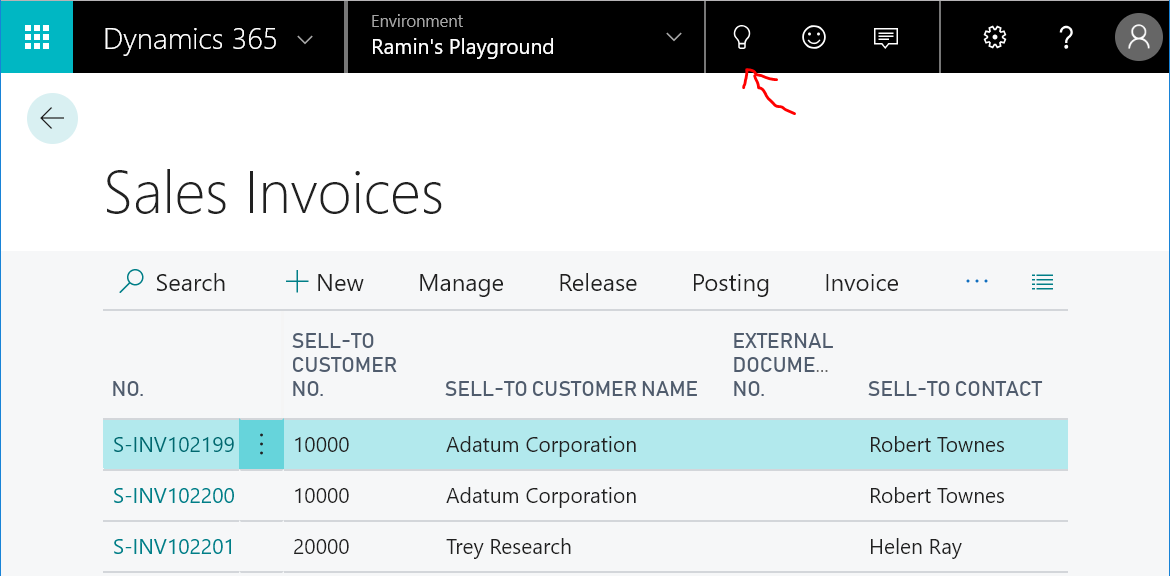Open the Invoice menu
1170x576 pixels.
point(861,283)
